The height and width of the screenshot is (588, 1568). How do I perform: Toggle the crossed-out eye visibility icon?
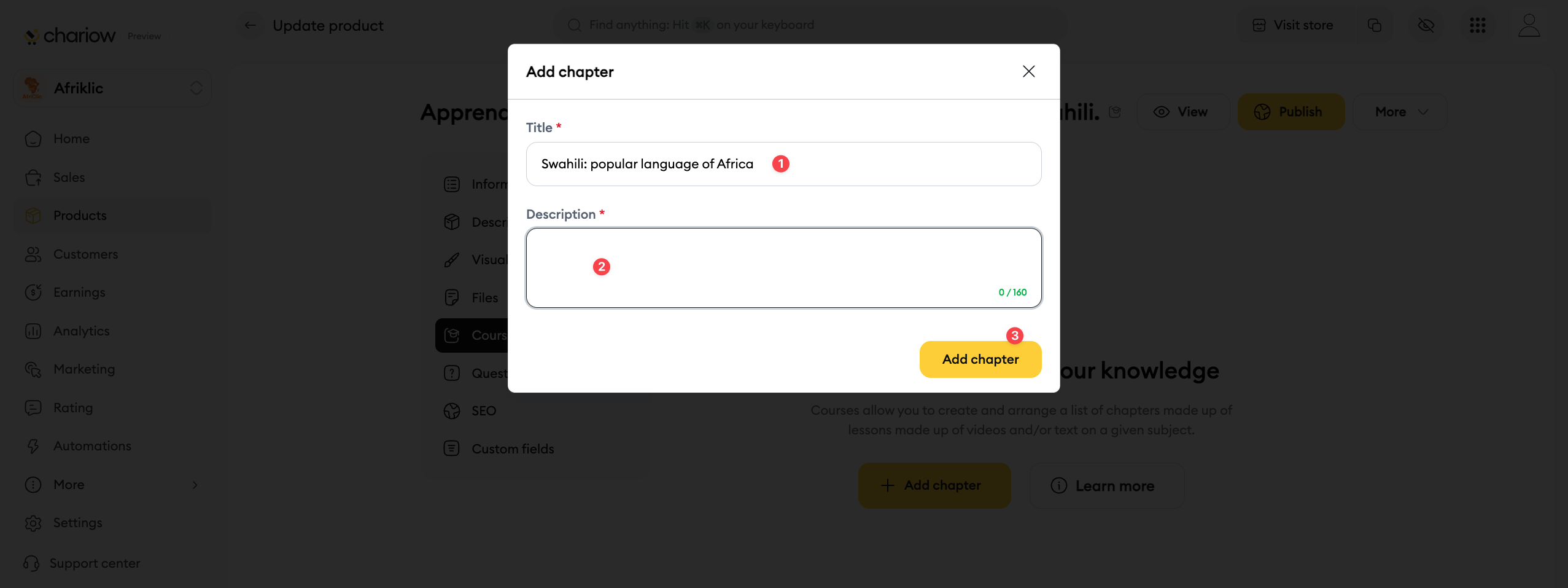click(1426, 25)
